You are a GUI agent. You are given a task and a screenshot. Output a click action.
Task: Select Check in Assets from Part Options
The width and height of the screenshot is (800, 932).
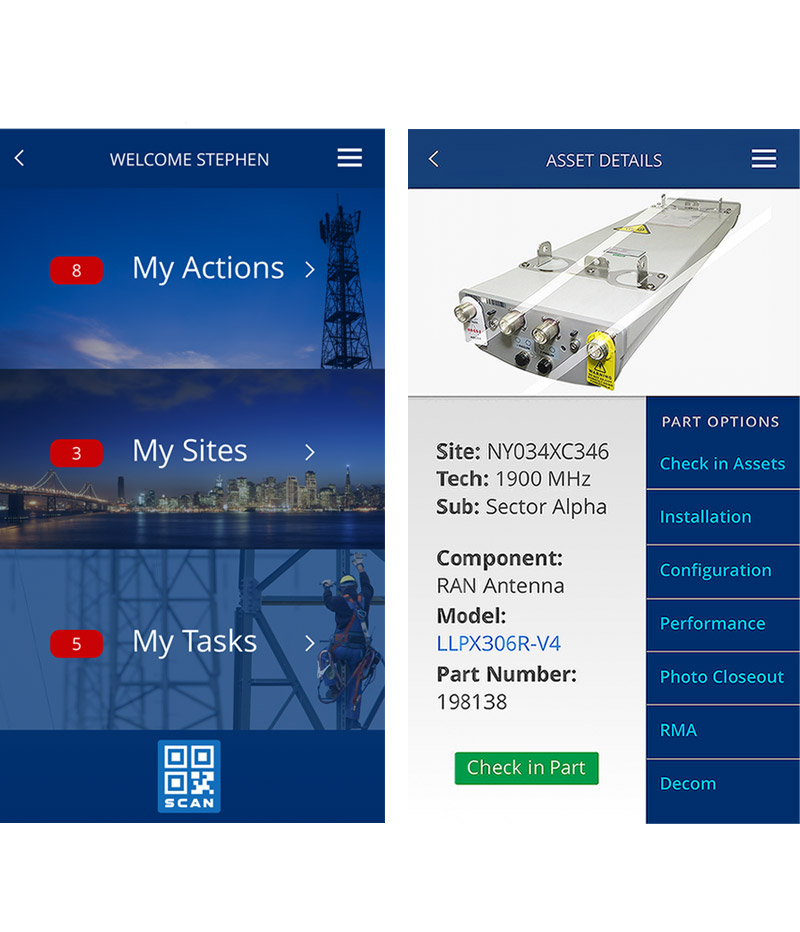coord(722,463)
